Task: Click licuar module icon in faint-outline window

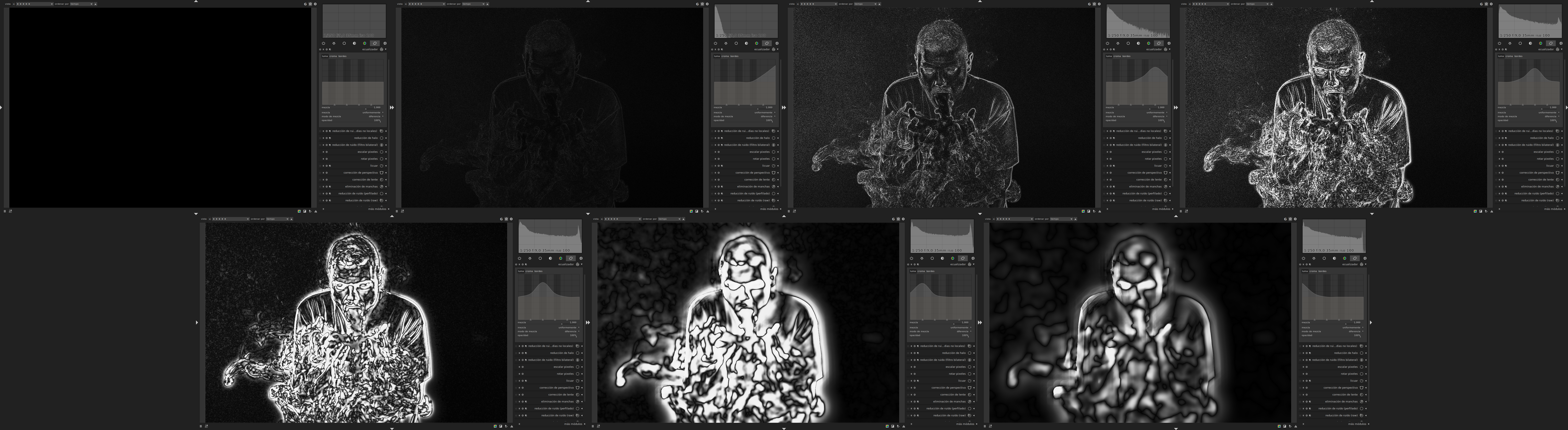Action: pyautogui.click(x=774, y=166)
